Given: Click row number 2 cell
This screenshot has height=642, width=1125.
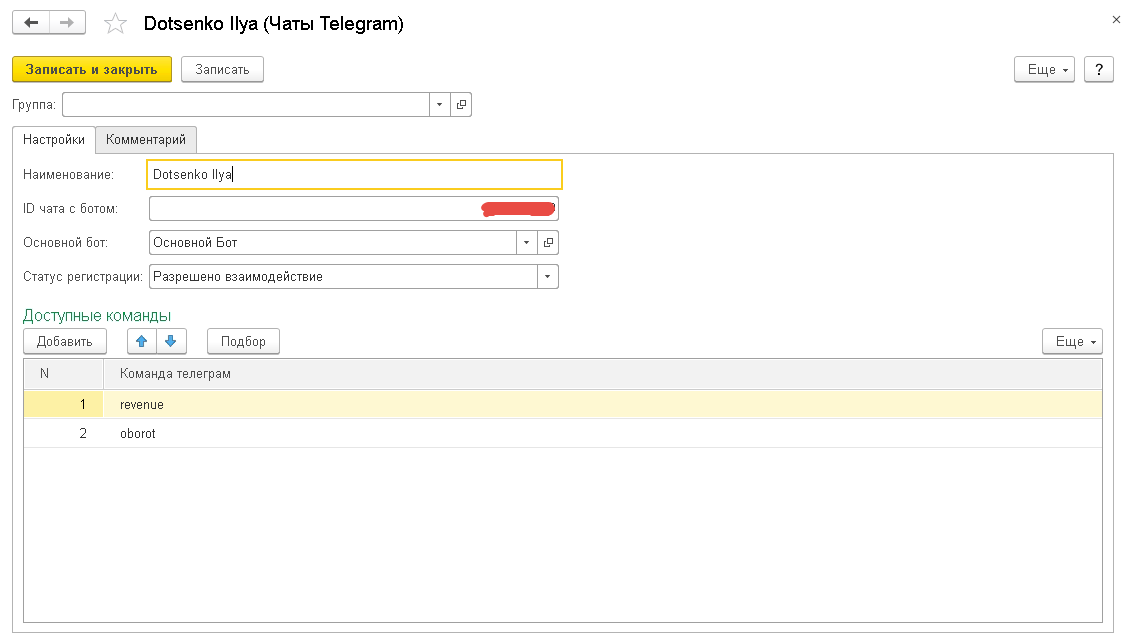Looking at the screenshot, I should pos(64,433).
